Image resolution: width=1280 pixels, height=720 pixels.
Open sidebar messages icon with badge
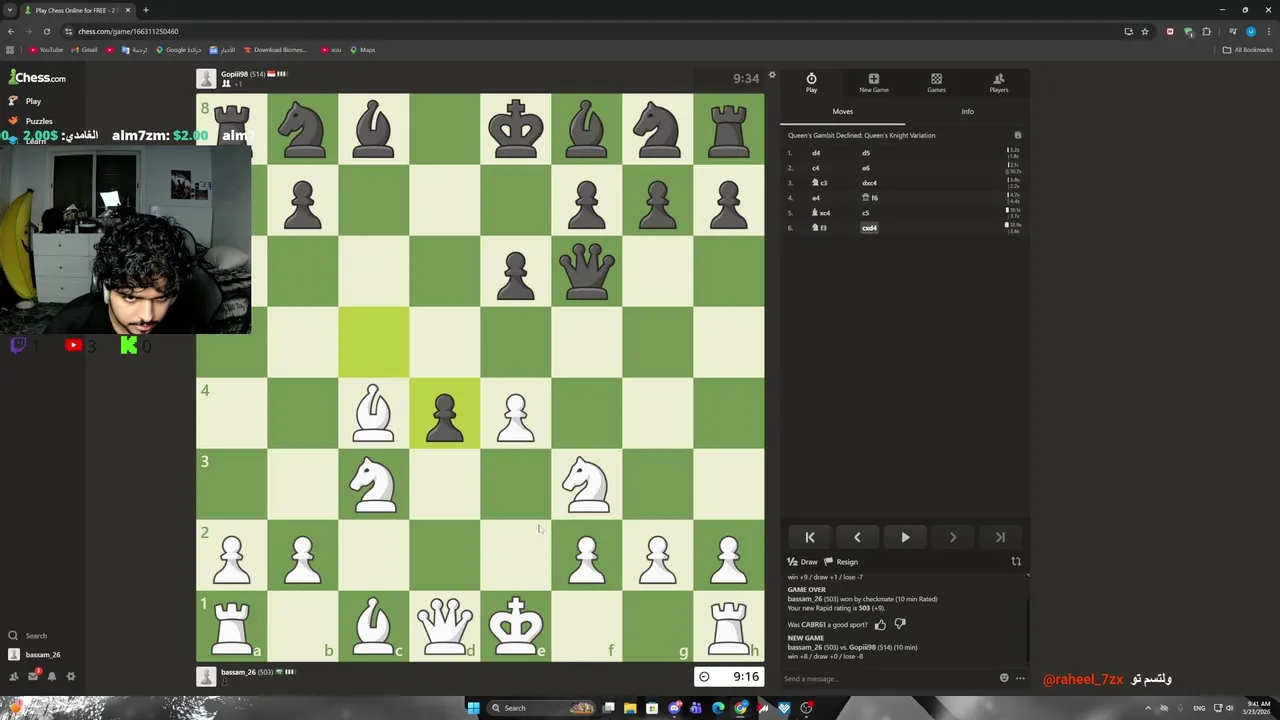tap(33, 676)
